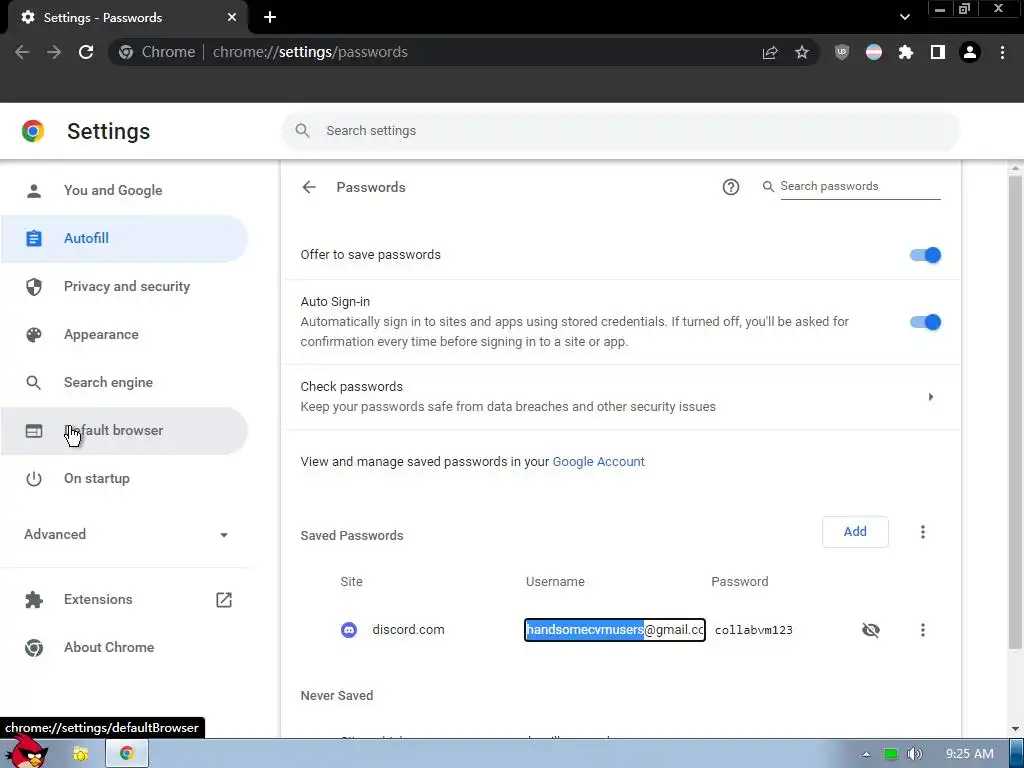Click the taskbar file explorer icon
This screenshot has width=1024, height=768.
[x=81, y=754]
